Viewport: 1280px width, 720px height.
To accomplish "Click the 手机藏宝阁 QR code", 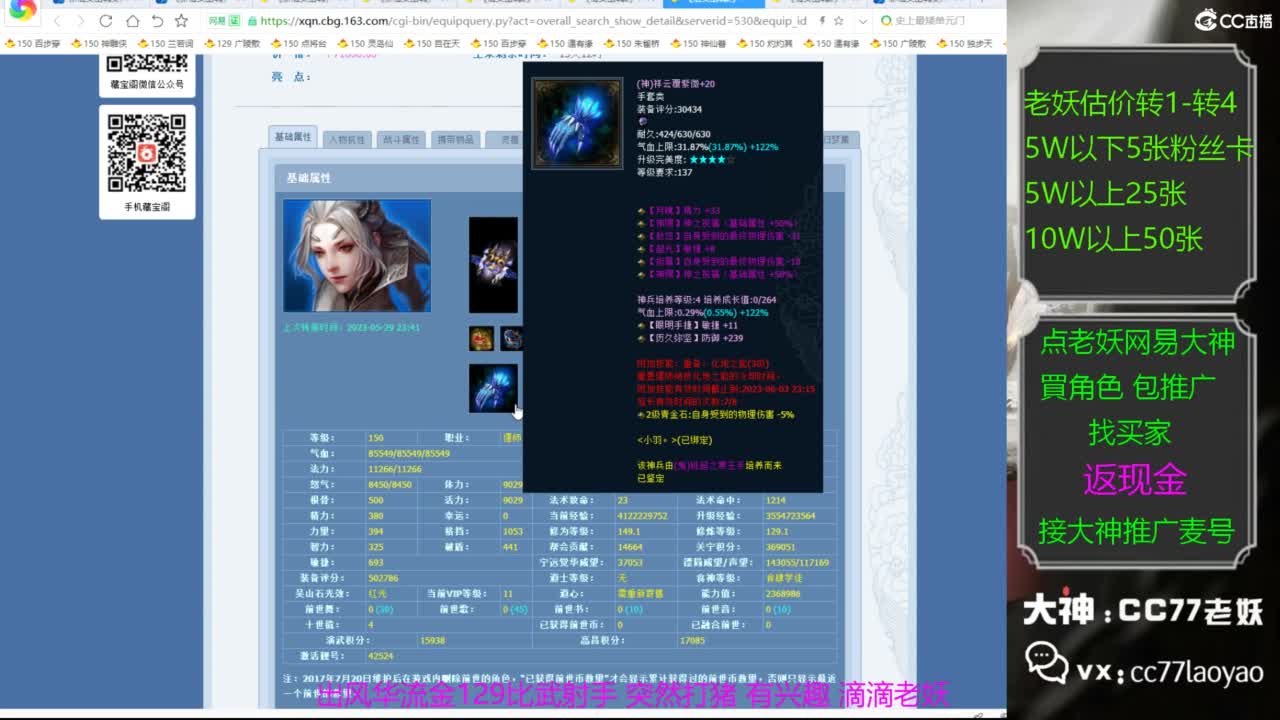I will point(147,153).
